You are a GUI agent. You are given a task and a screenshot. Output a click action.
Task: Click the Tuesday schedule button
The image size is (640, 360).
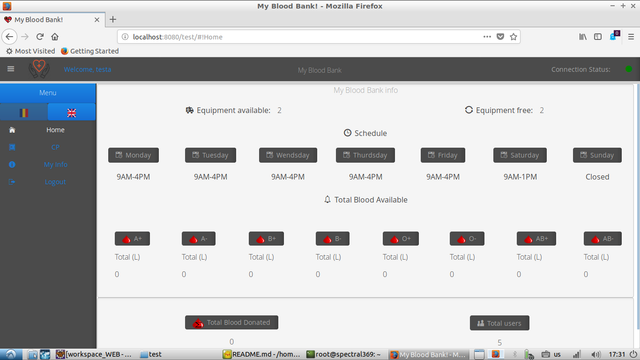tap(210, 155)
